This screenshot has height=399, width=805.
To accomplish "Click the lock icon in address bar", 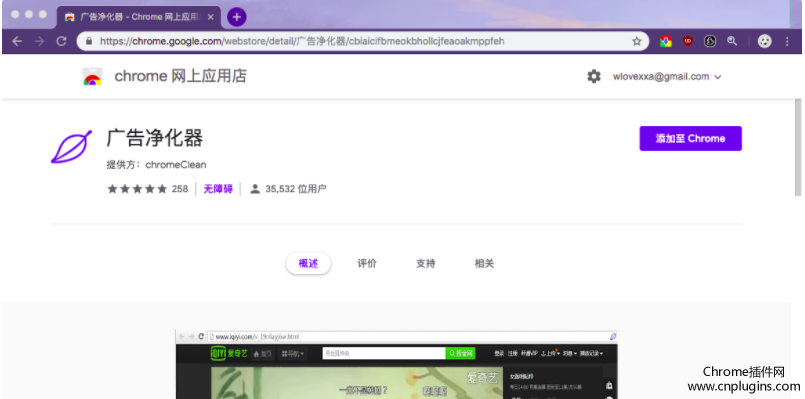I will click(89, 42).
